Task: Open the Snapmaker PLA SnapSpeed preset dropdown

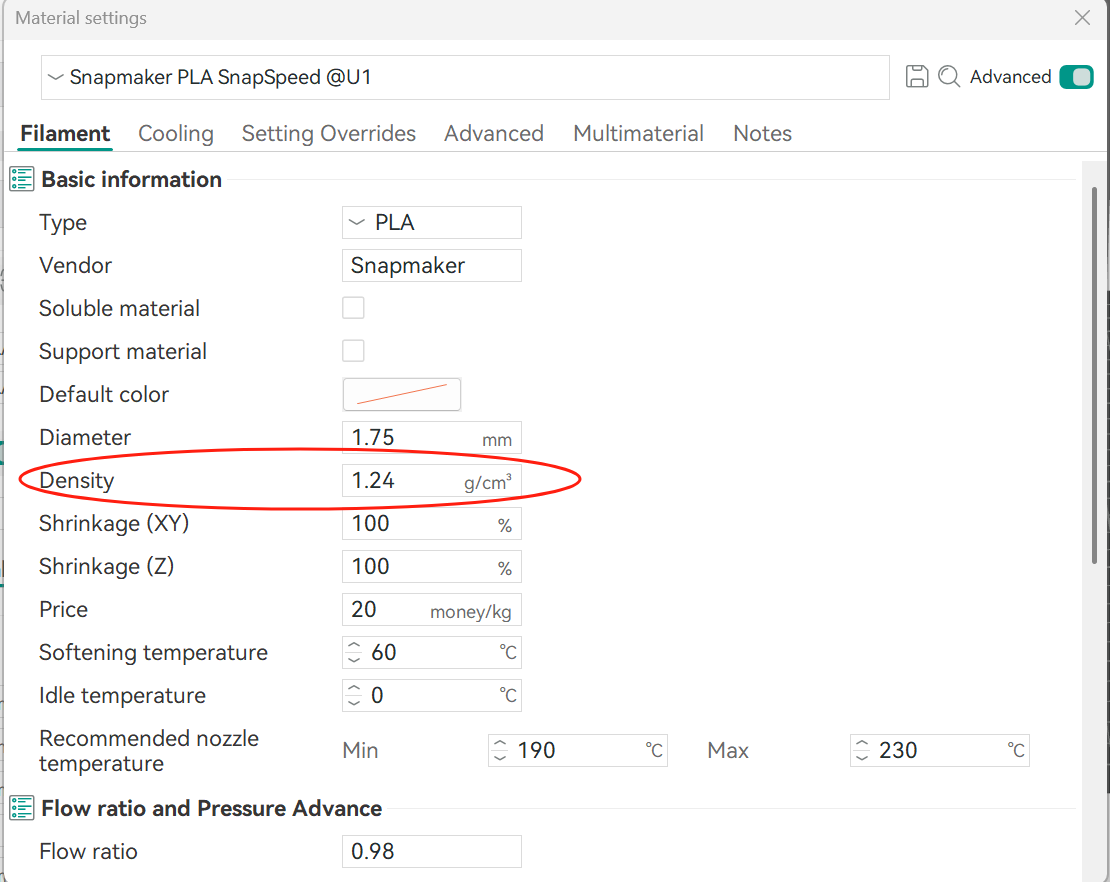Action: [464, 77]
